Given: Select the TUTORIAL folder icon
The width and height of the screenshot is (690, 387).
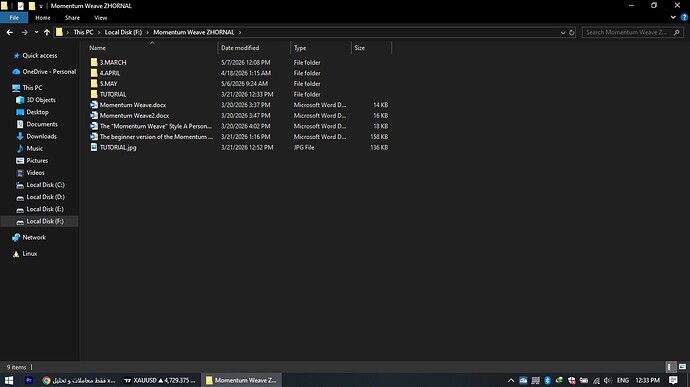Looking at the screenshot, I should (94, 94).
